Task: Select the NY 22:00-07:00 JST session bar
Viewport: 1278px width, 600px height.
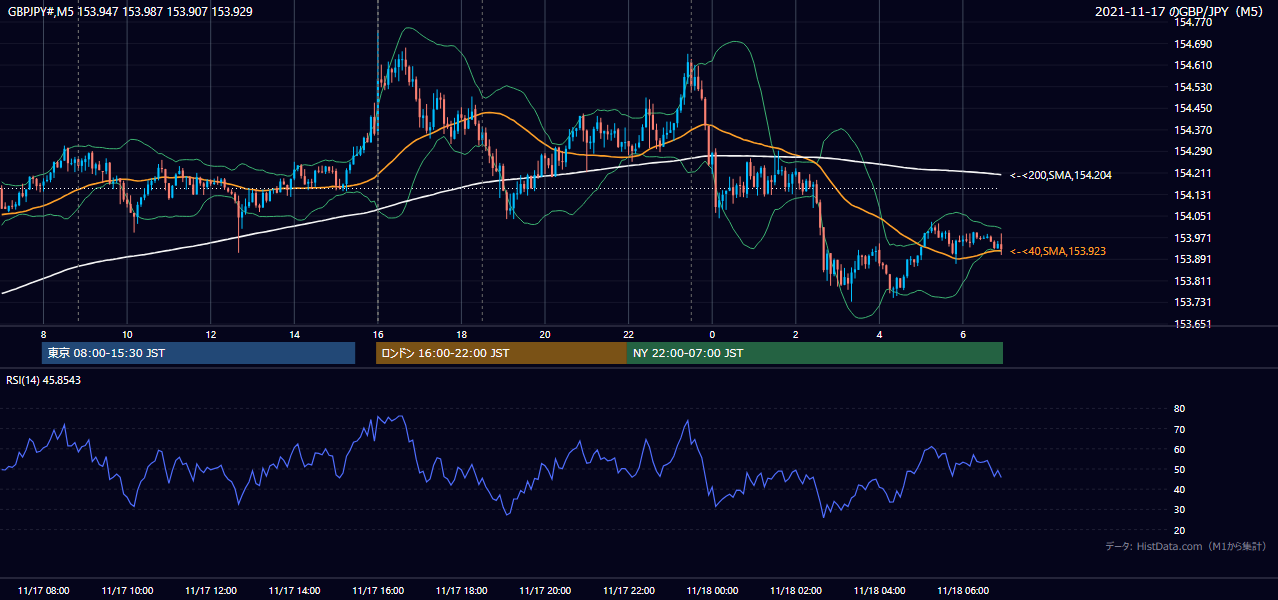Action: click(x=815, y=353)
